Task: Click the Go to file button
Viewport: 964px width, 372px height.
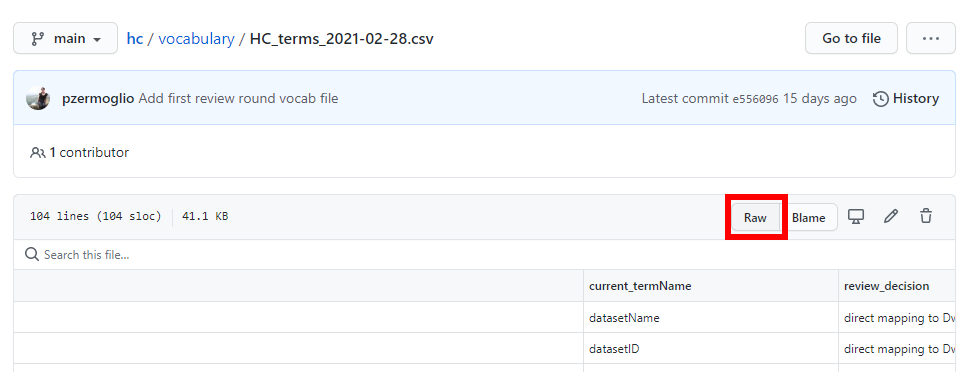Action: [851, 38]
